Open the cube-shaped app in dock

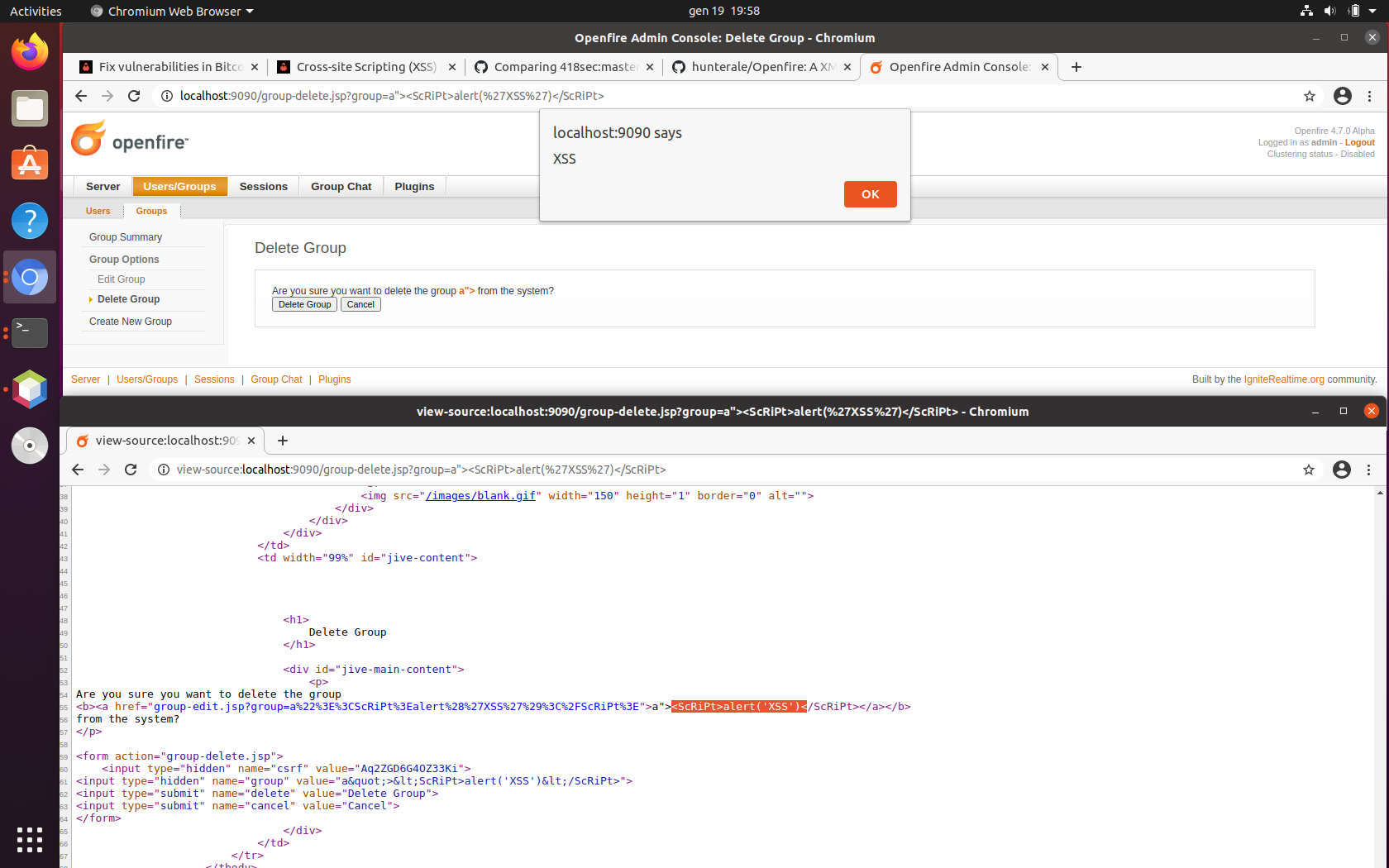[30, 389]
